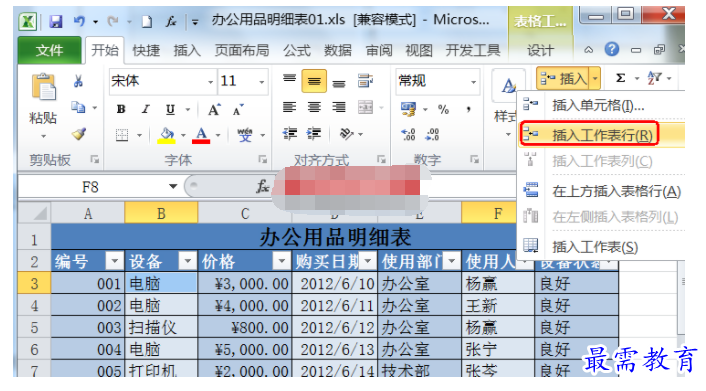Switch to the 设计 tab

coord(540,50)
